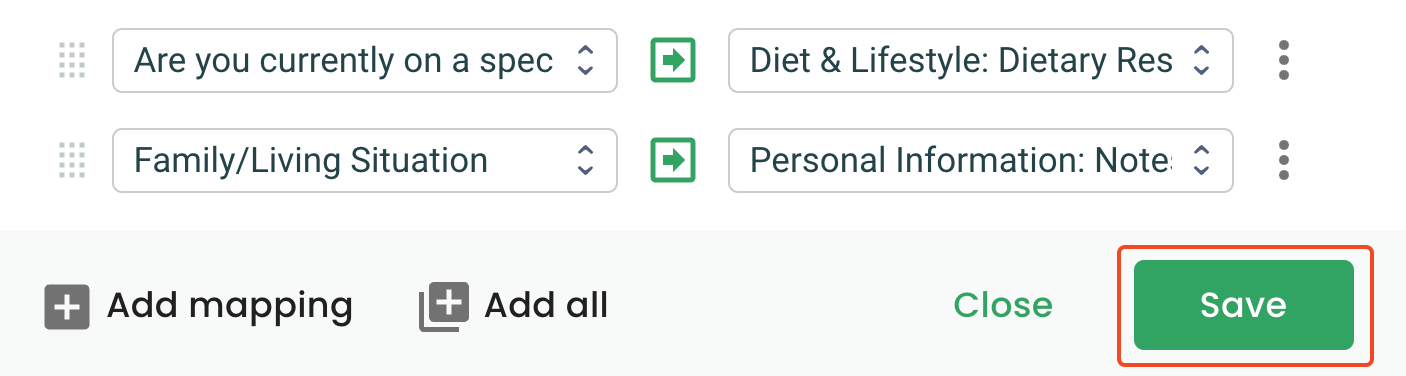Expand the Personal Information: Notes dropdown
1406x376 pixels.
point(981,160)
